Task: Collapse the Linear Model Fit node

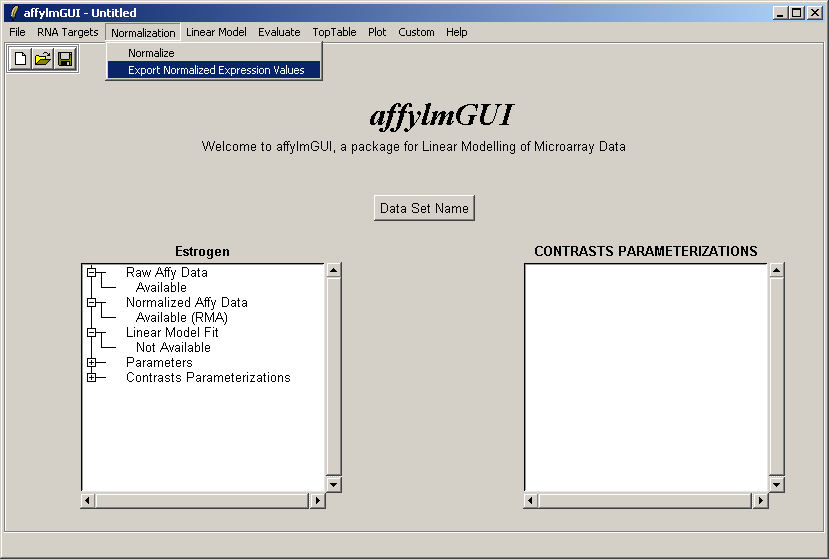Action: [91, 332]
